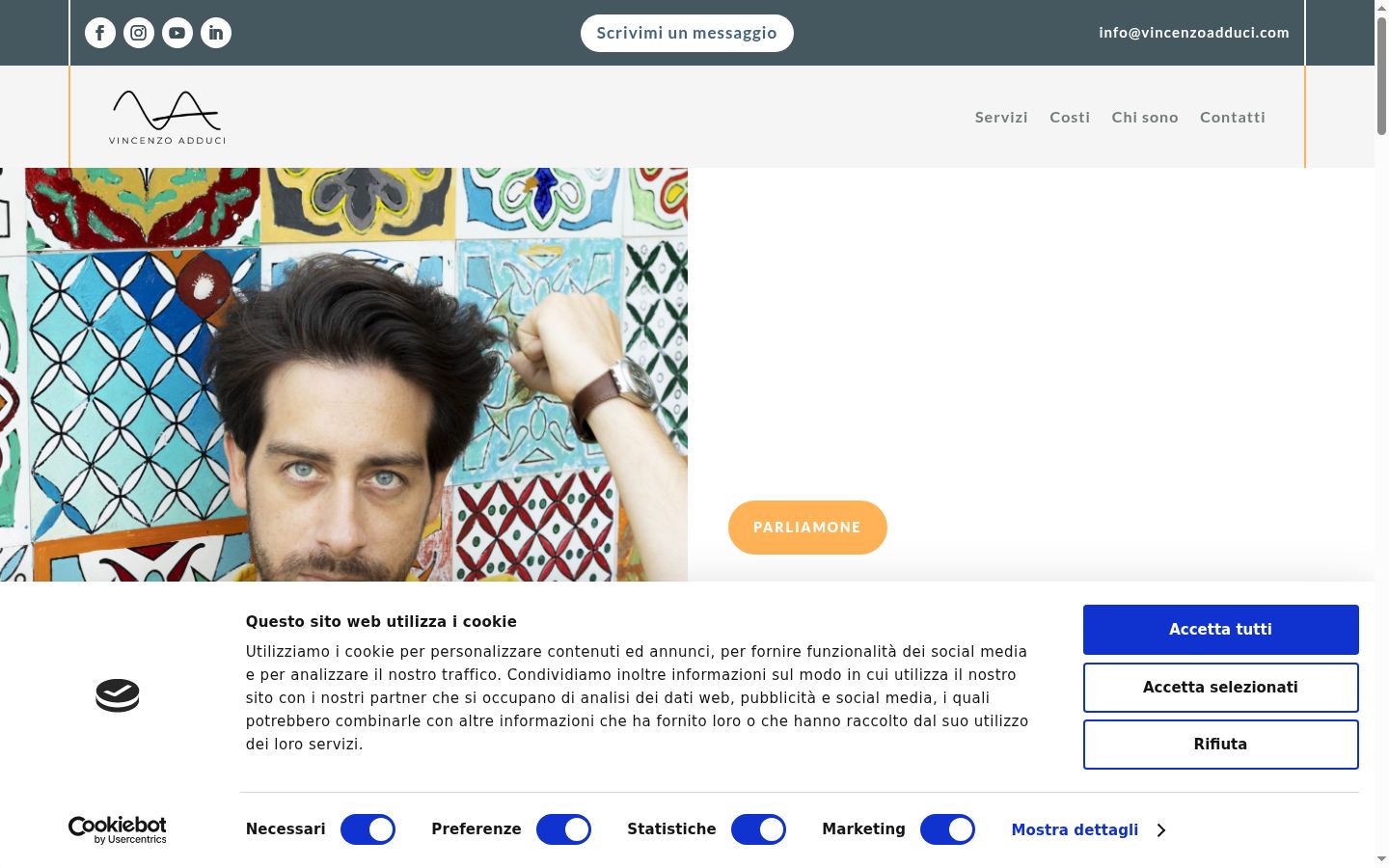
Task: Open the Facebook social icon
Action: [x=100, y=33]
